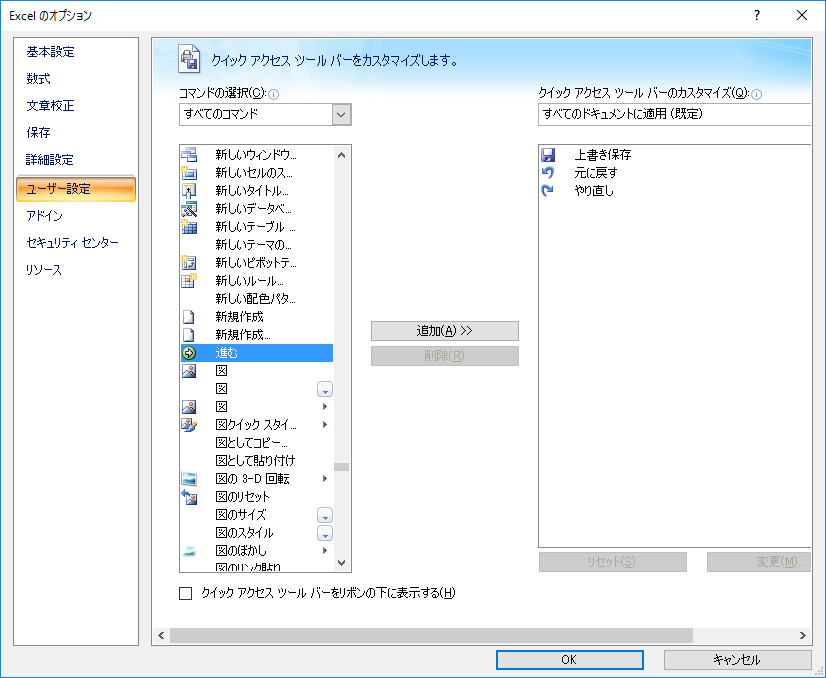Click the 新しいウィンドウ command icon
This screenshot has width=826, height=678.
point(189,155)
